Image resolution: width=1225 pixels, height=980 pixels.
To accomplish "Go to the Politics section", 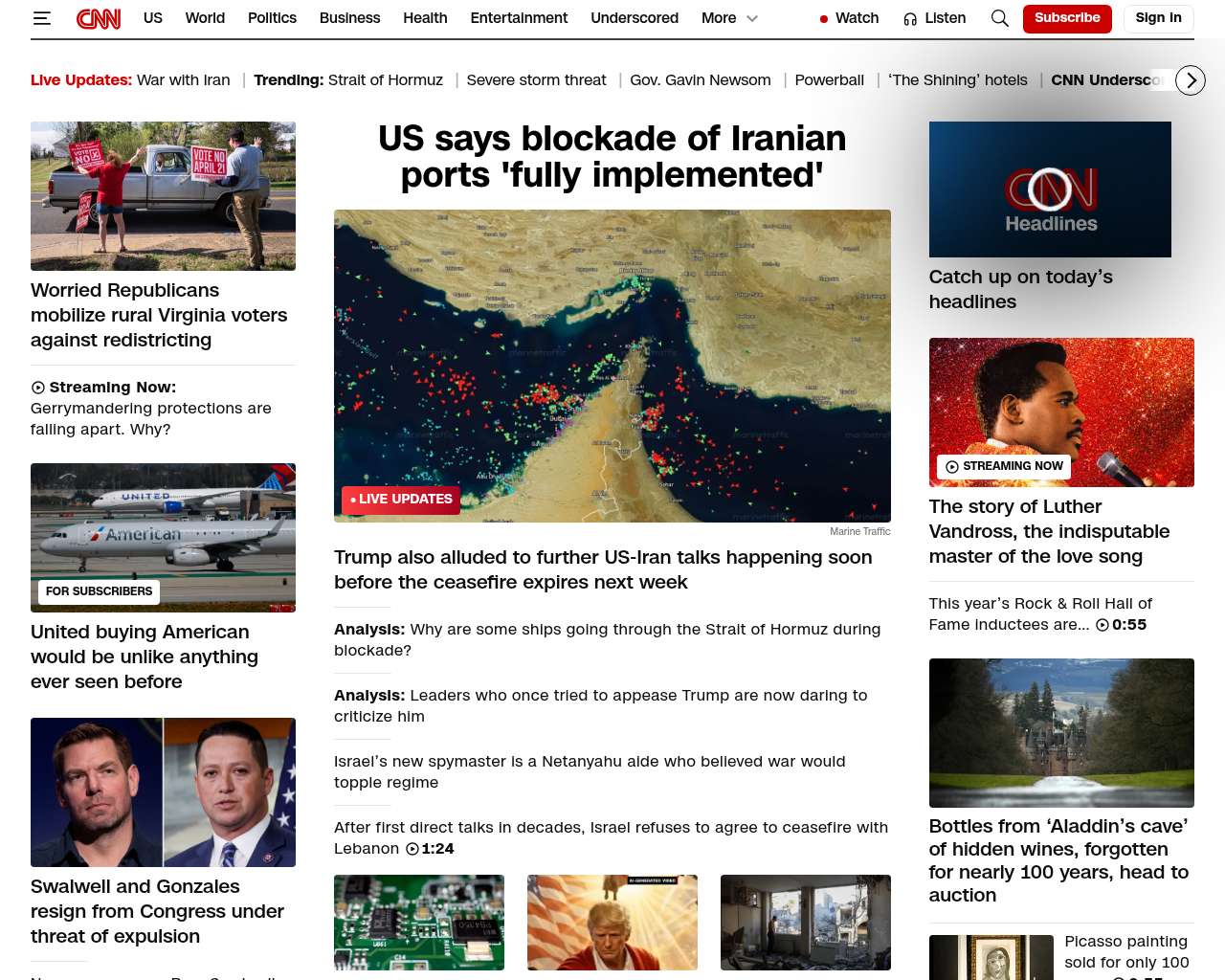I will [x=272, y=18].
